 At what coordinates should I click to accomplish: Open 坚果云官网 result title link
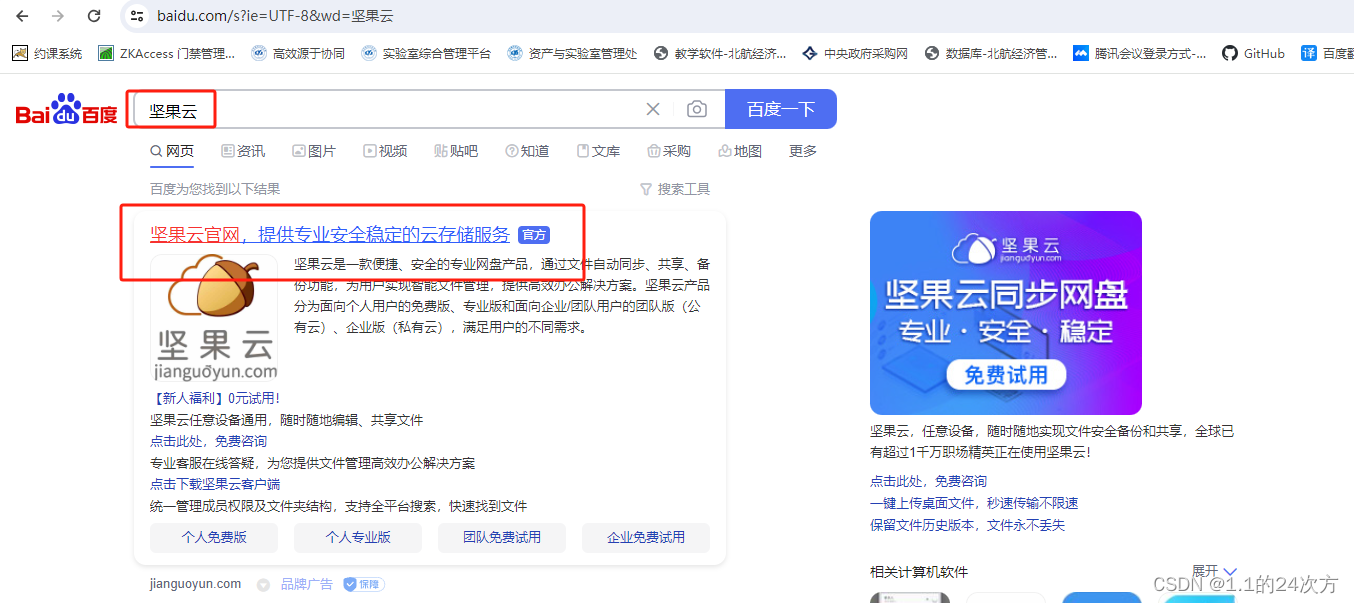tap(330, 235)
